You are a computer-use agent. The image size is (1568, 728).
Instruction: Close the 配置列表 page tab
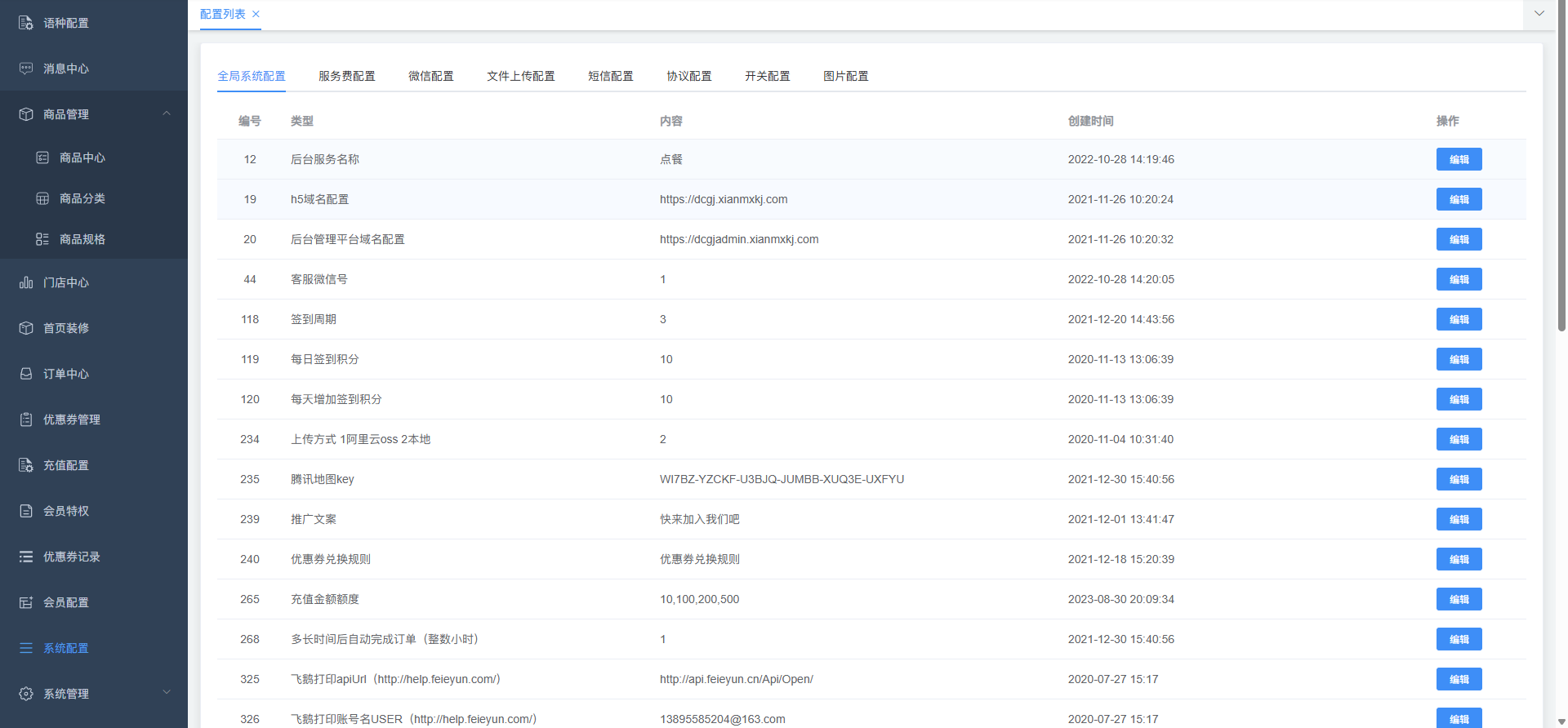pos(256,14)
